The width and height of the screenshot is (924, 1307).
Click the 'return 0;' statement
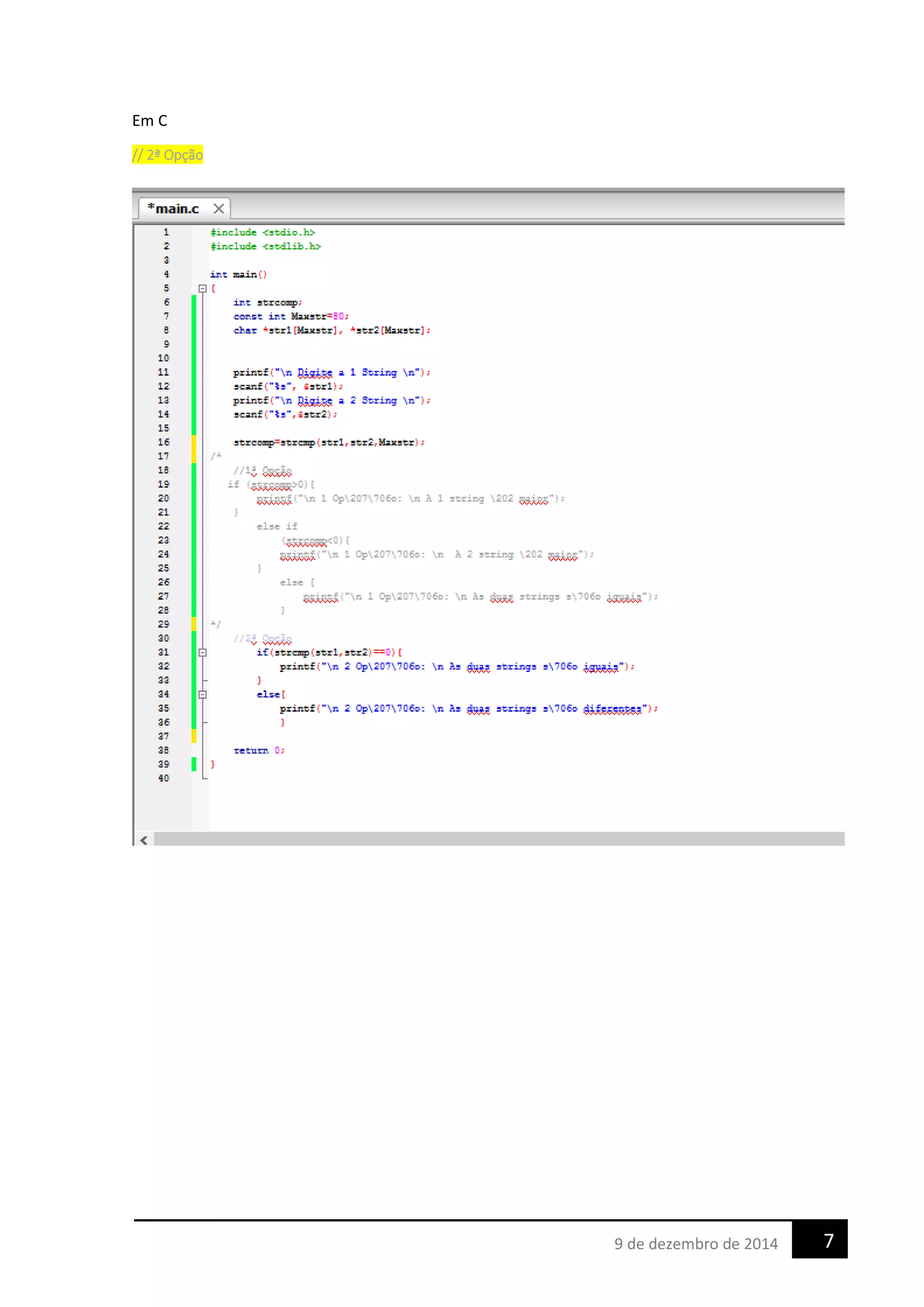pyautogui.click(x=259, y=750)
